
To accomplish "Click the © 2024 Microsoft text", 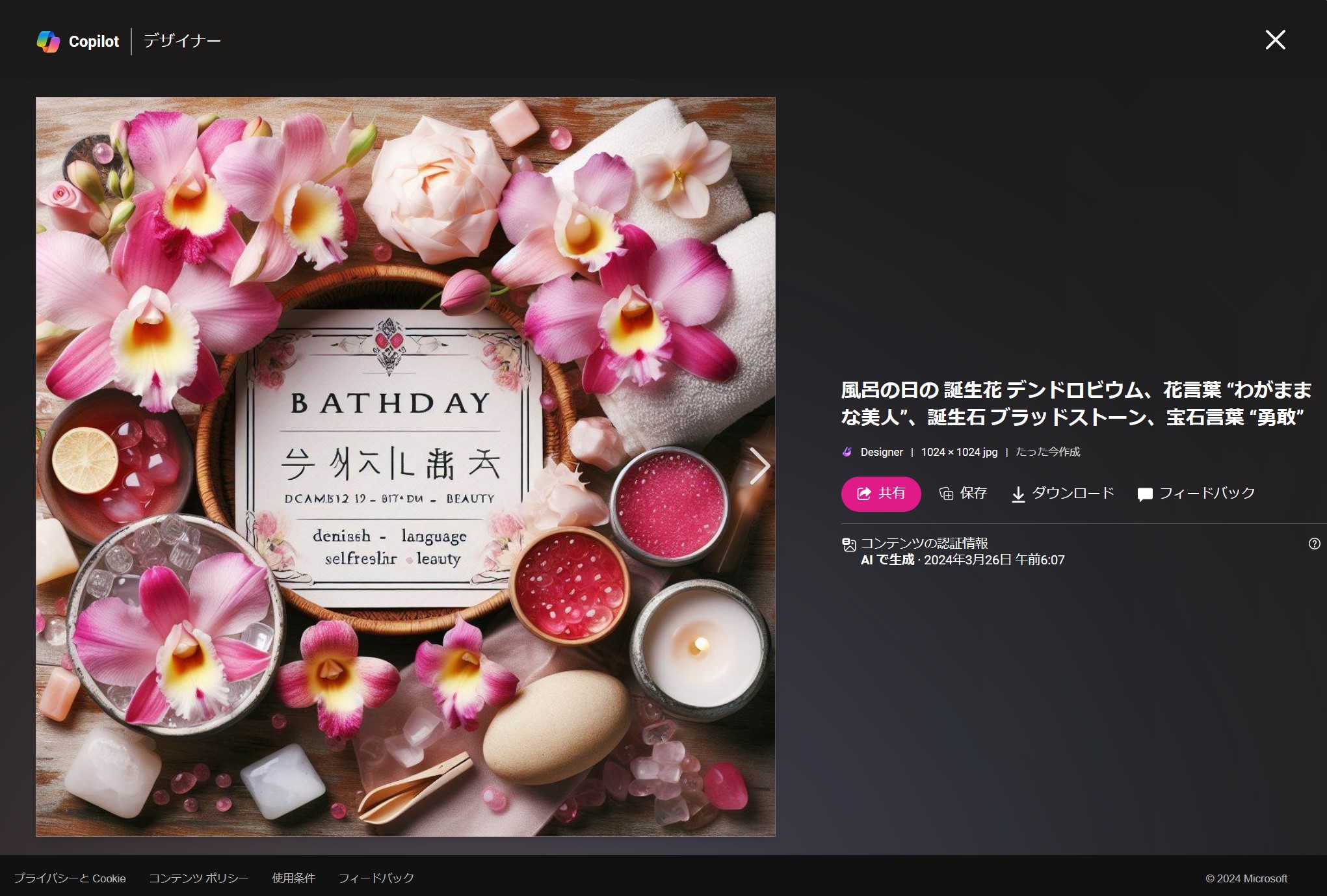I will click(1246, 878).
